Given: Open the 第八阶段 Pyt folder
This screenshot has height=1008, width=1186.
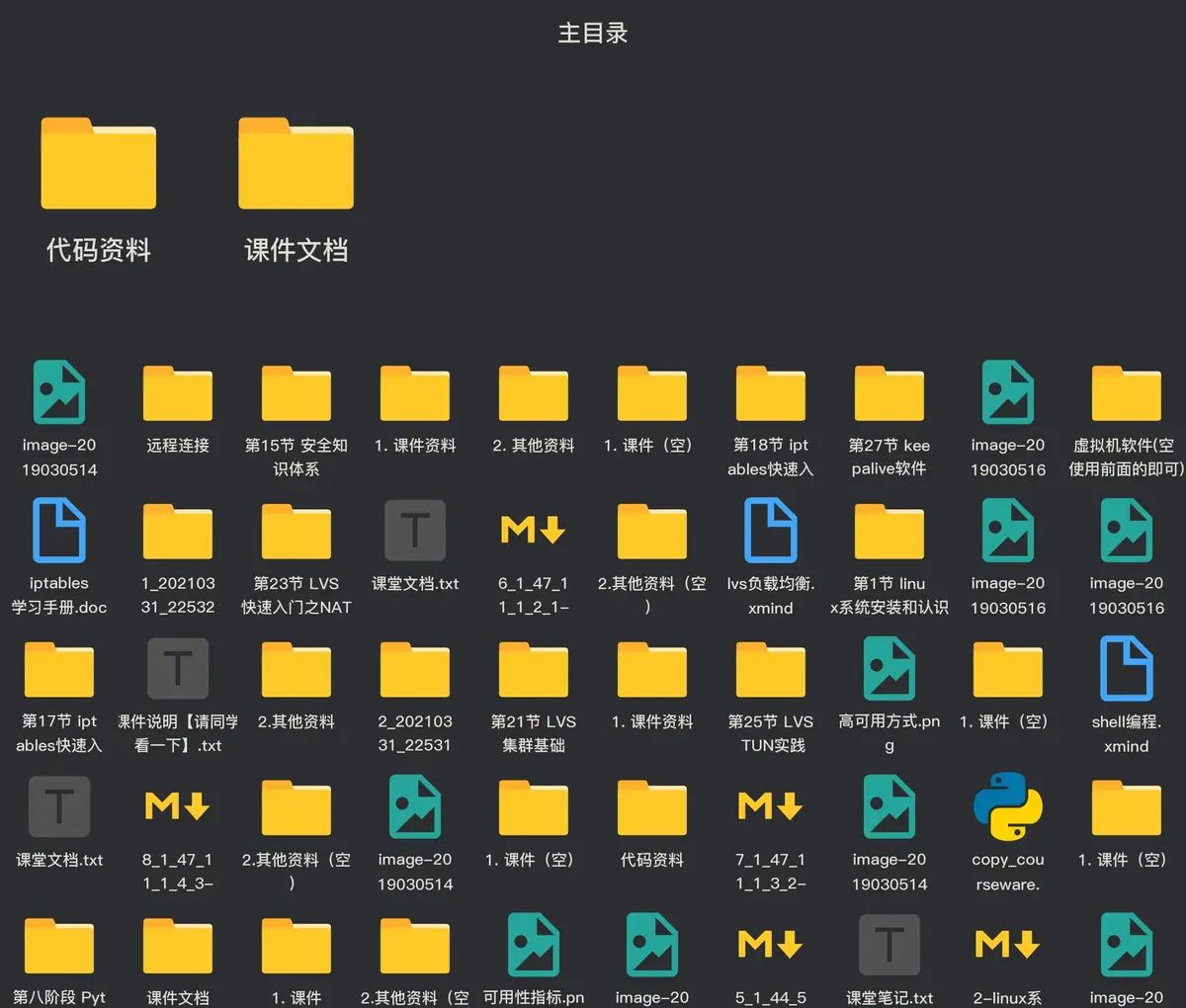Looking at the screenshot, I should coord(58,949).
